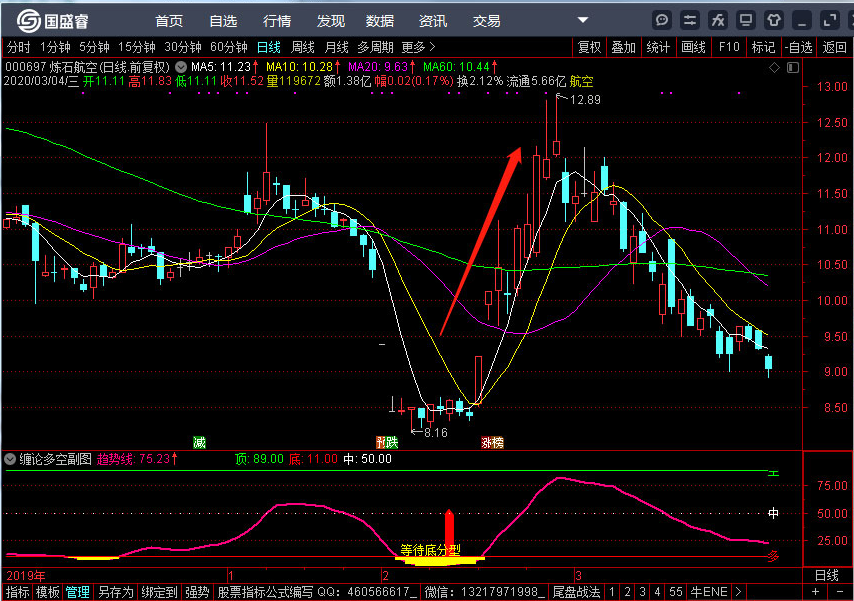854x601 pixels.
Task: Select indicator tab 3
Action: point(642,592)
